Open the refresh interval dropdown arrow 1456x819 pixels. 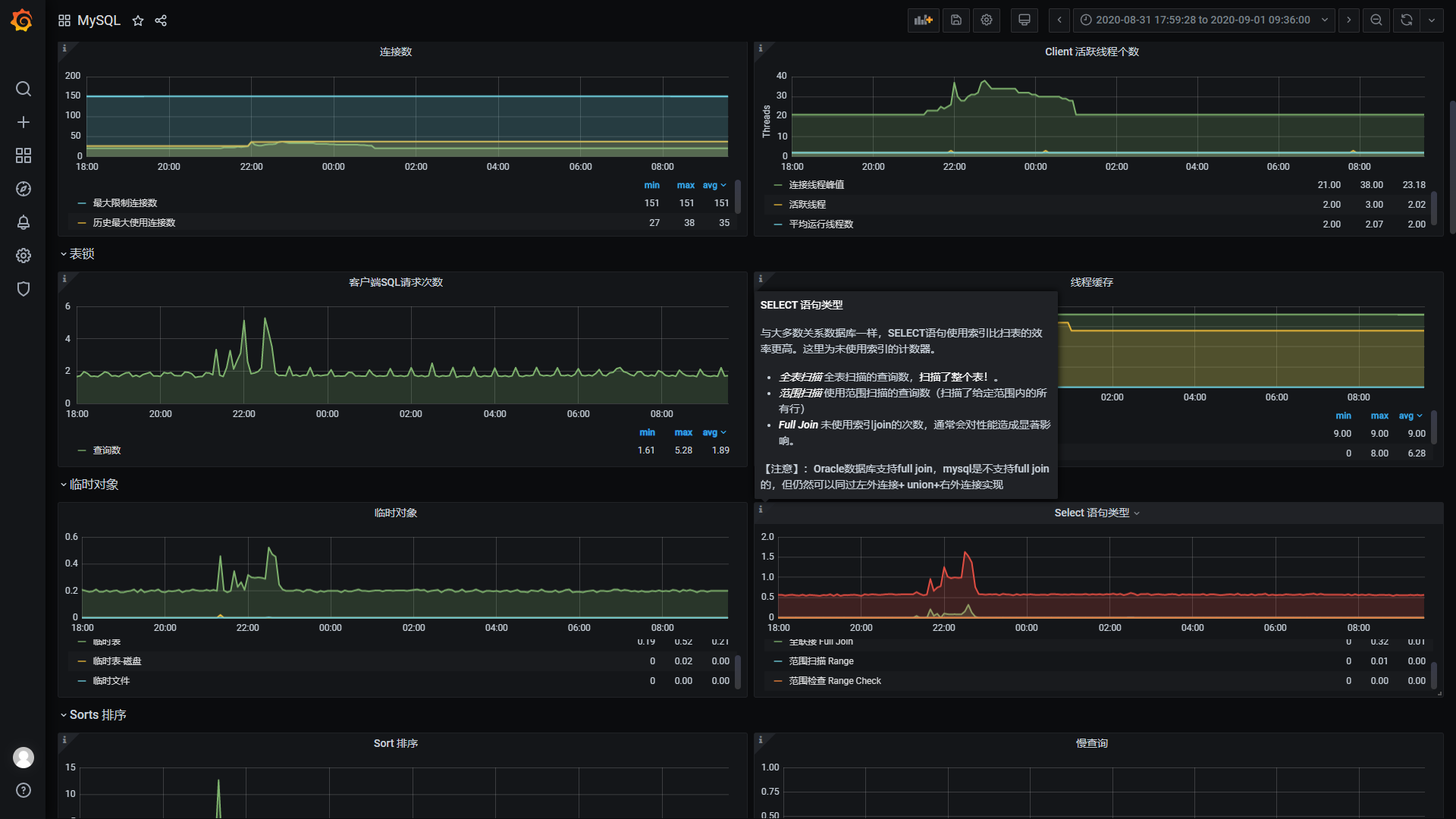[x=1432, y=20]
